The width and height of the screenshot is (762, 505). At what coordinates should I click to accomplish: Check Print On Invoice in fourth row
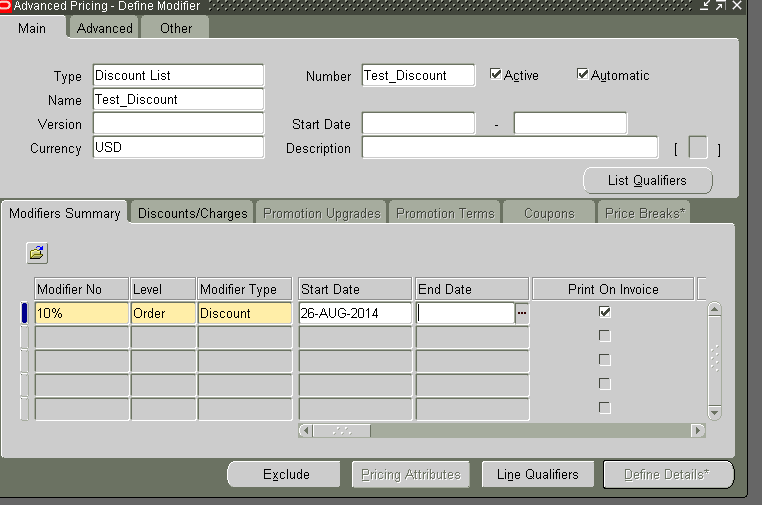(x=605, y=384)
